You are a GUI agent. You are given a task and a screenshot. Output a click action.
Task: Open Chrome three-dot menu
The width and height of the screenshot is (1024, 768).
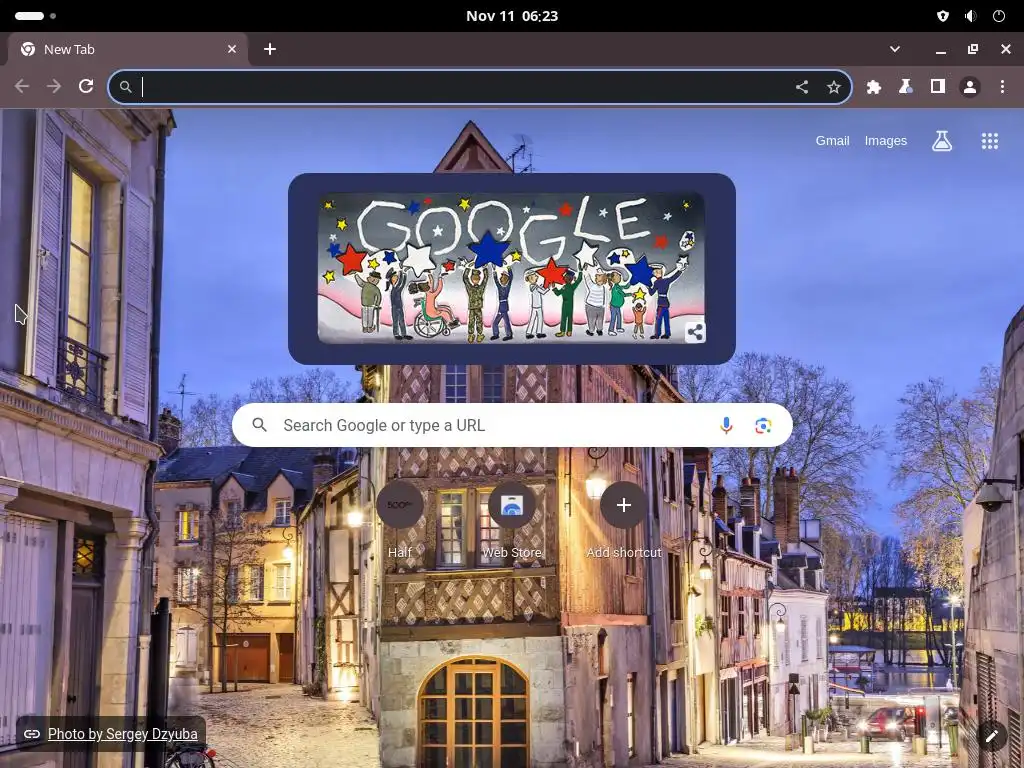click(1002, 87)
